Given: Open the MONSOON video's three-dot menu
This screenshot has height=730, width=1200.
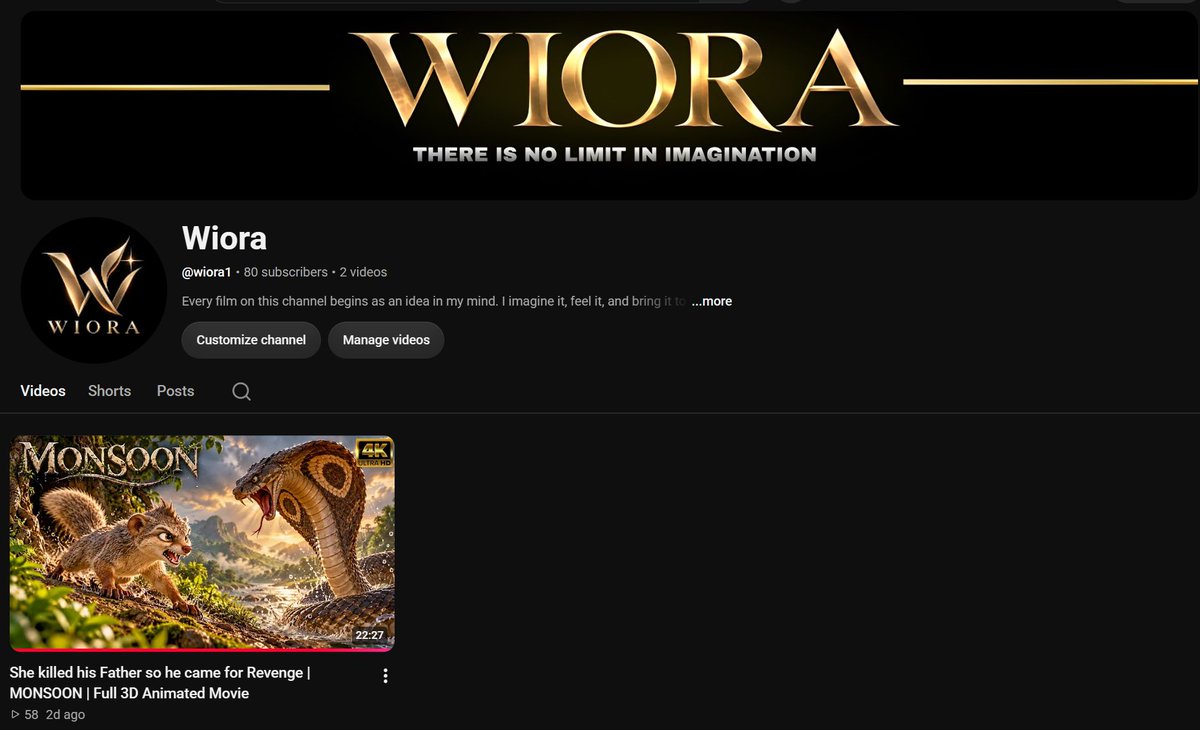Looking at the screenshot, I should click(385, 676).
